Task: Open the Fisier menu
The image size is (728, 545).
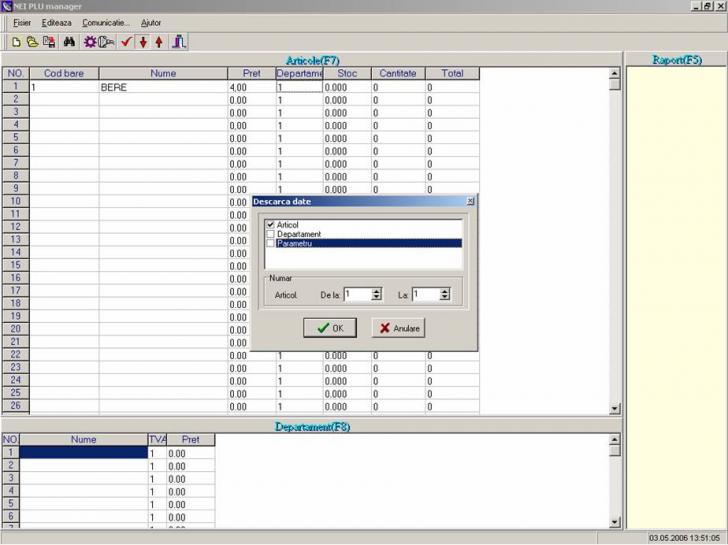Action: coord(22,22)
